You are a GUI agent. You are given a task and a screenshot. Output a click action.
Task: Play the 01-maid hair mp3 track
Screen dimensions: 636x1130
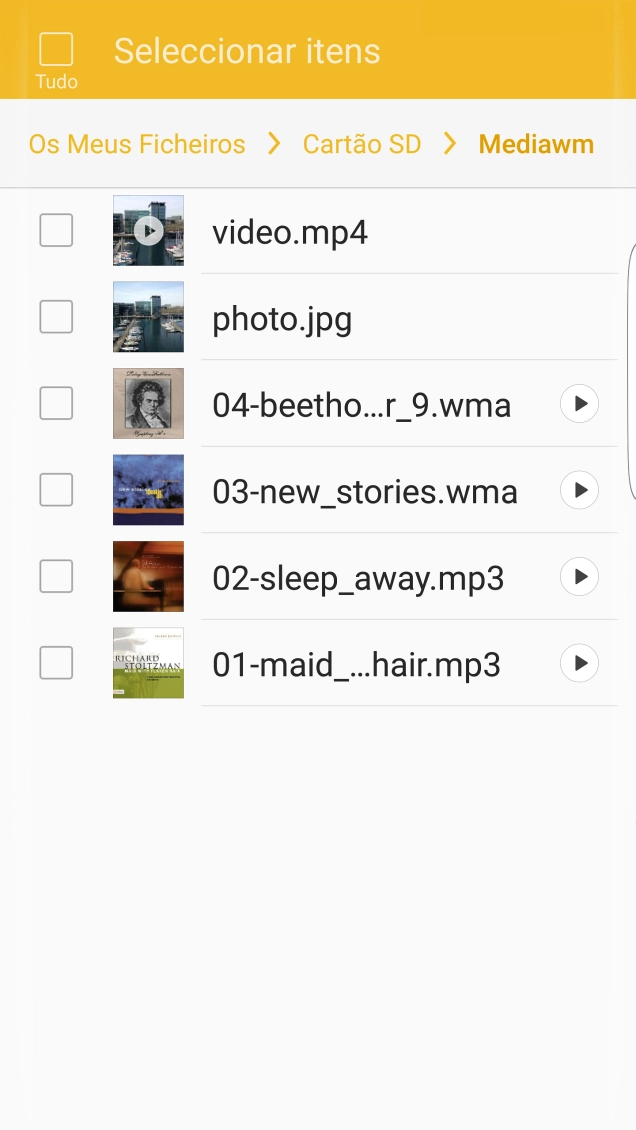click(x=579, y=663)
